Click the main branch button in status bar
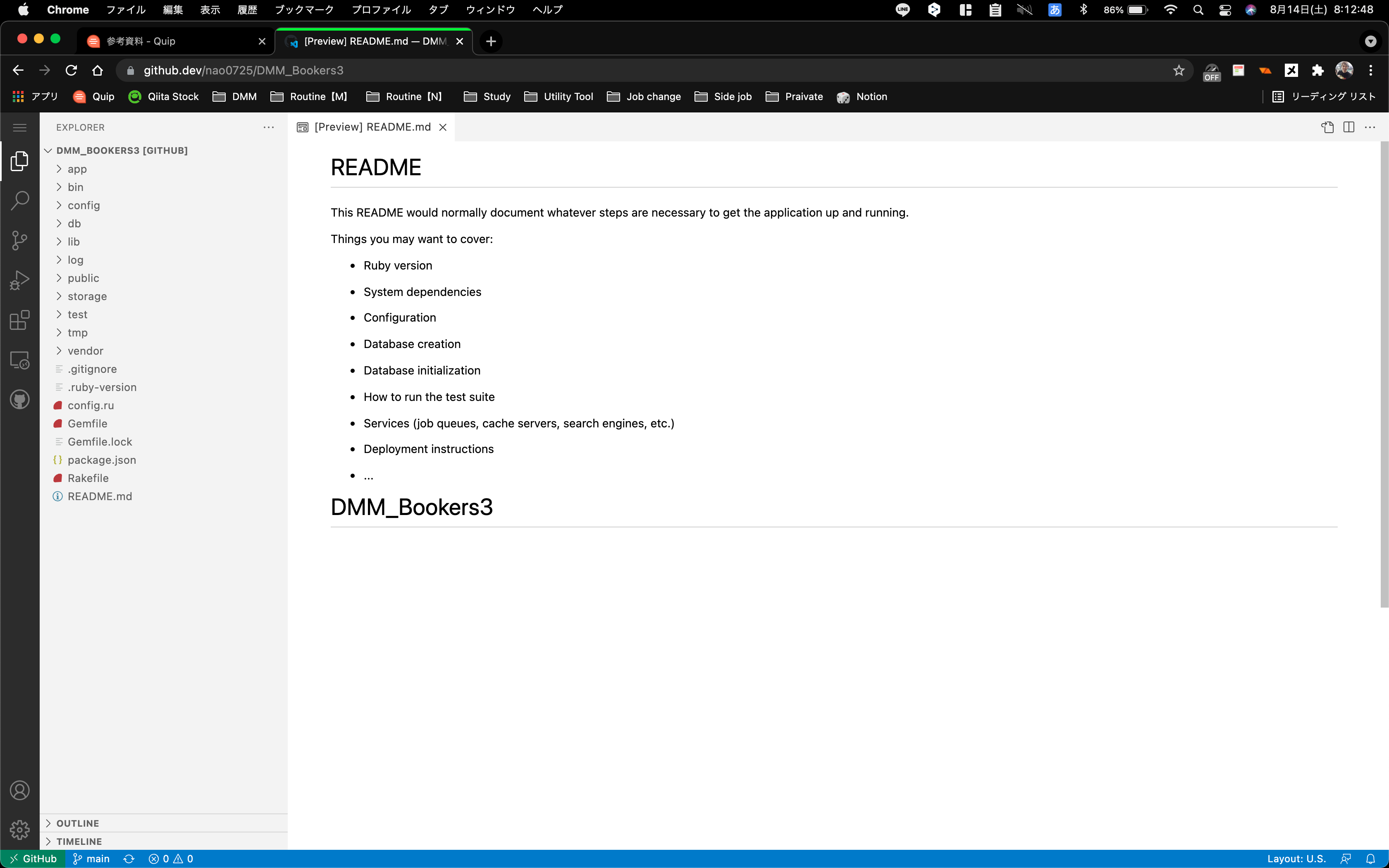Image resolution: width=1389 pixels, height=868 pixels. coord(92,859)
